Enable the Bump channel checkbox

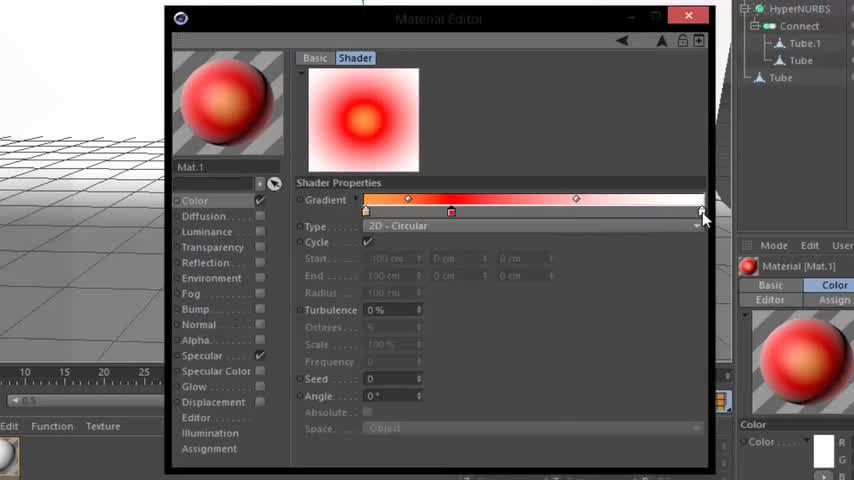[x=260, y=309]
